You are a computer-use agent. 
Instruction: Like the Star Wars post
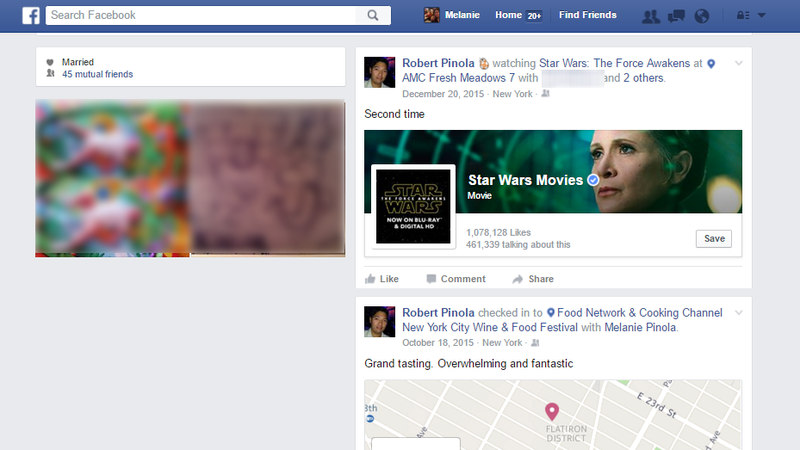click(382, 279)
